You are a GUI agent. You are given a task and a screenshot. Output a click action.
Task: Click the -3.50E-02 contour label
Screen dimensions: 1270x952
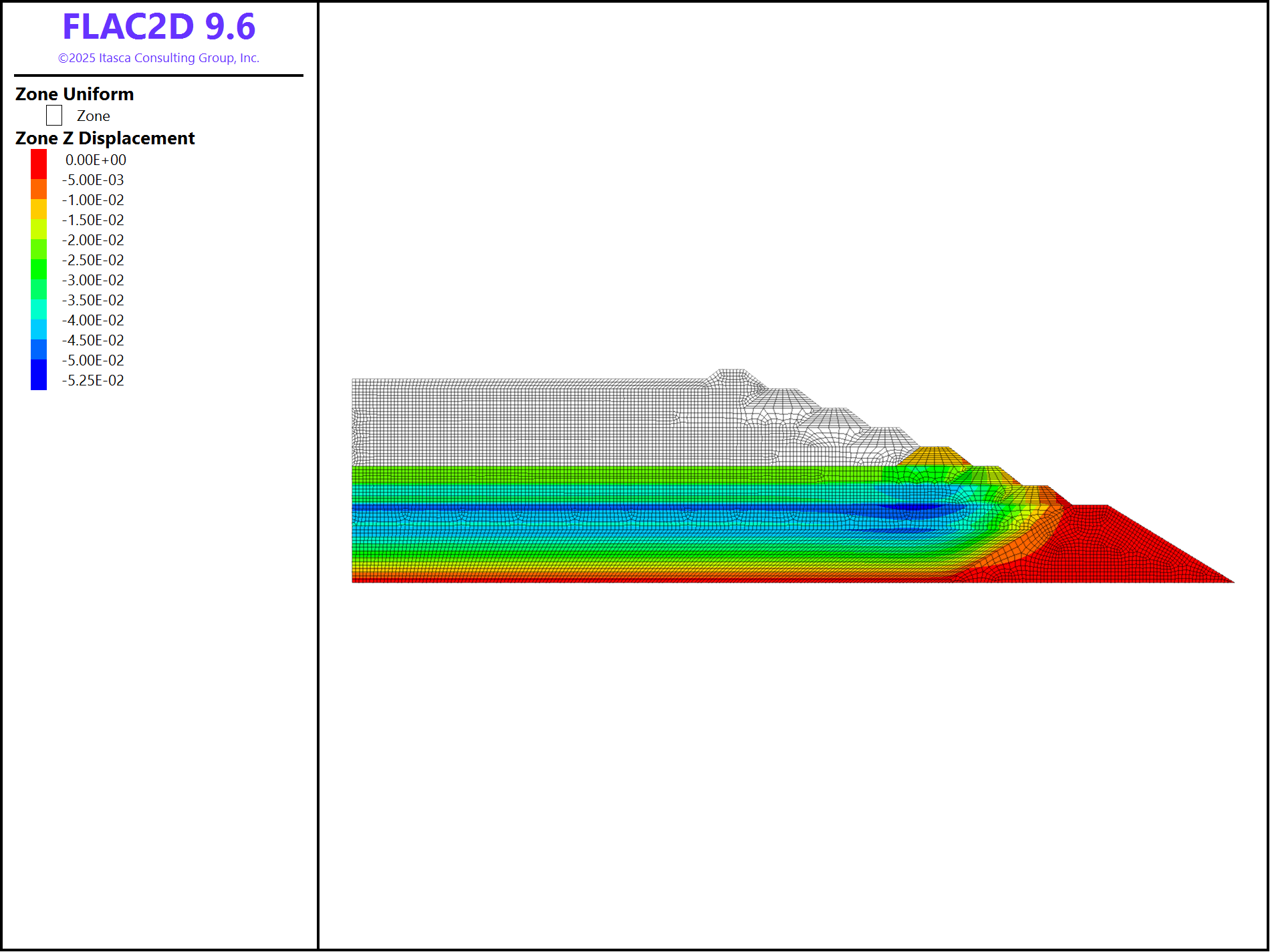tap(93, 301)
